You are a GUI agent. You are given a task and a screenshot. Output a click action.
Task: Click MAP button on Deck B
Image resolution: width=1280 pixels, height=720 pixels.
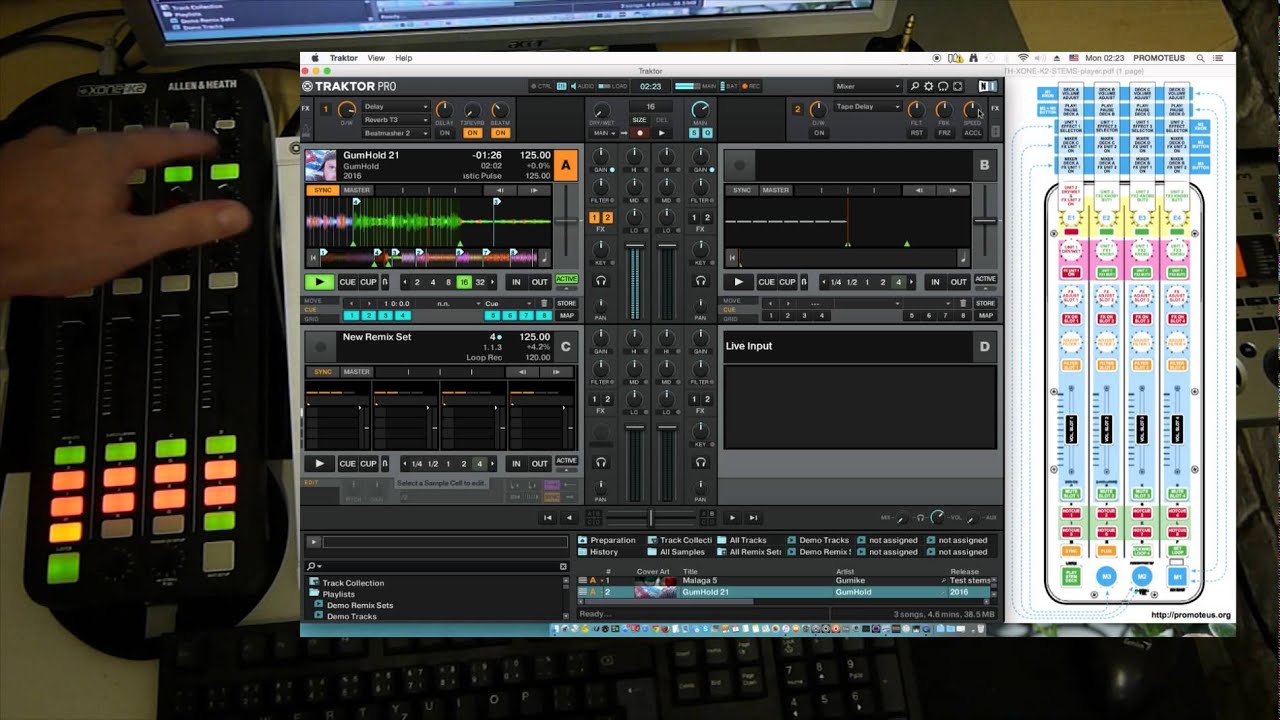pyautogui.click(x=985, y=315)
